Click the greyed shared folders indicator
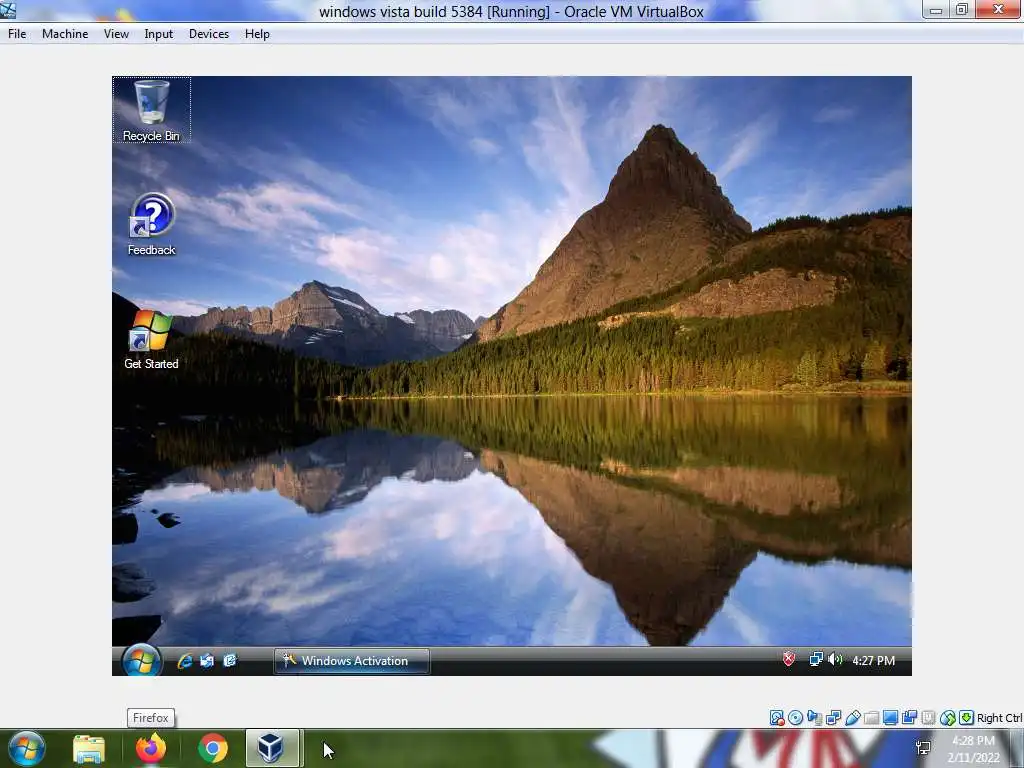The height and width of the screenshot is (768, 1024). click(x=871, y=718)
